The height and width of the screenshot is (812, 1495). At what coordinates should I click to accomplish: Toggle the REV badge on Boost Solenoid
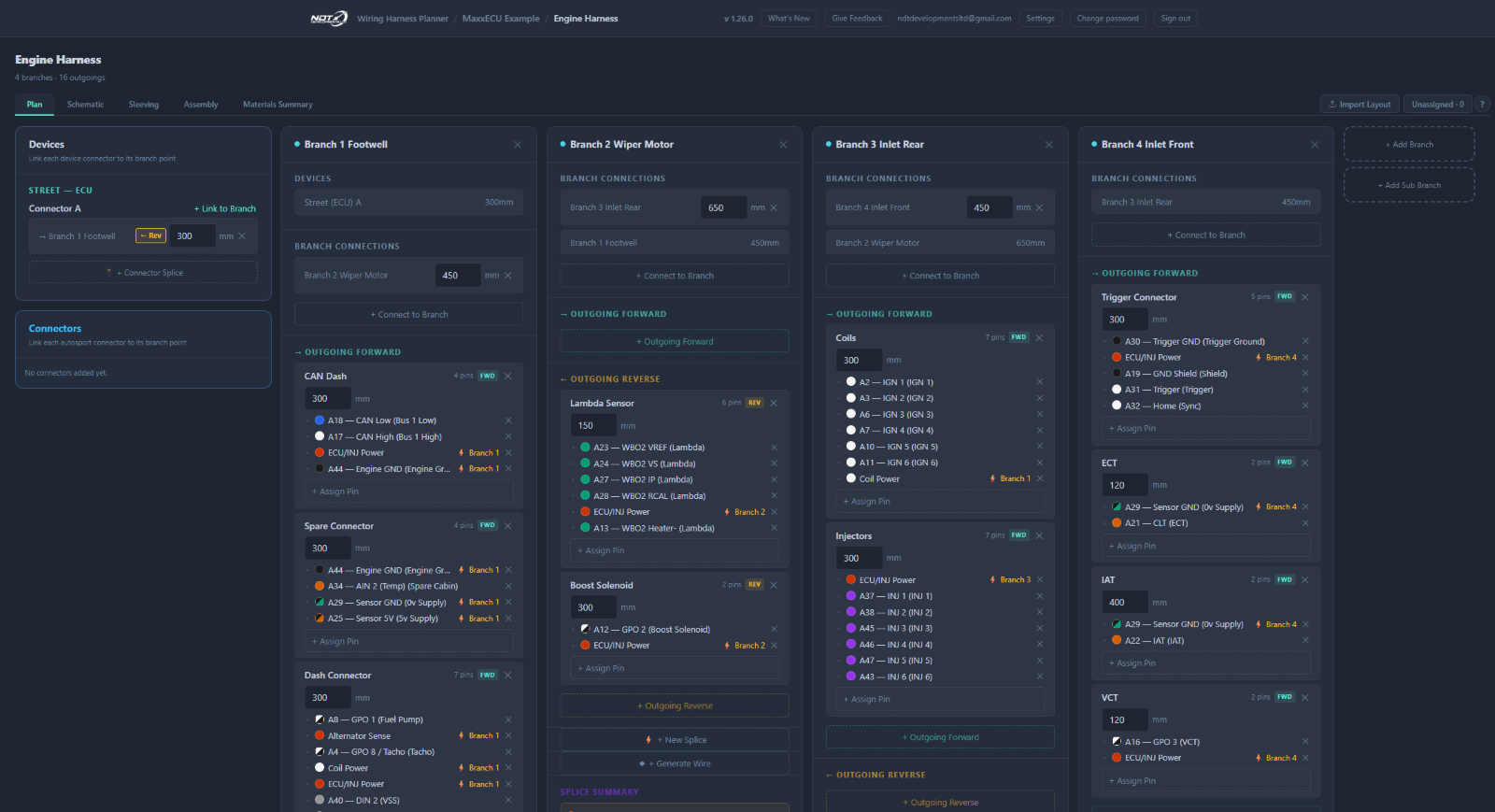pyautogui.click(x=754, y=585)
